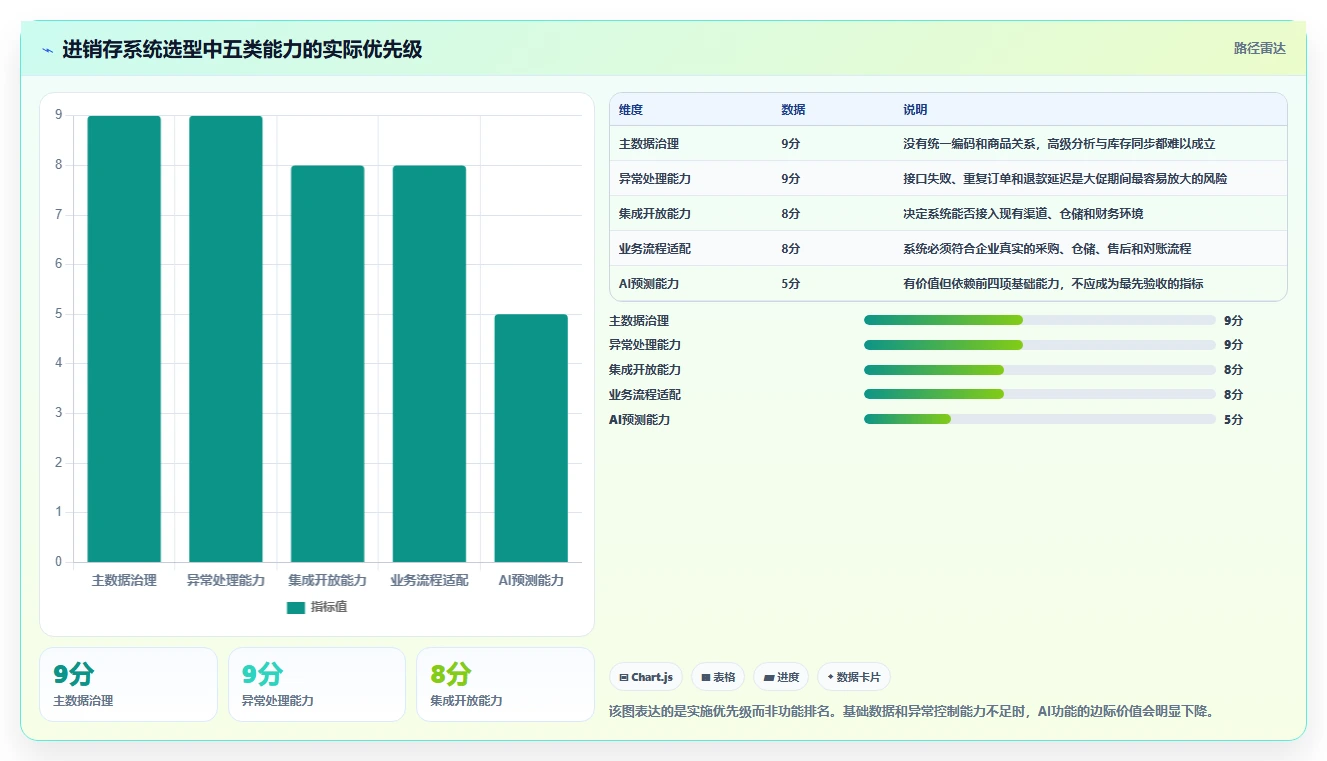
Task: Toggle the 指标值 legend label
Action: (329, 607)
